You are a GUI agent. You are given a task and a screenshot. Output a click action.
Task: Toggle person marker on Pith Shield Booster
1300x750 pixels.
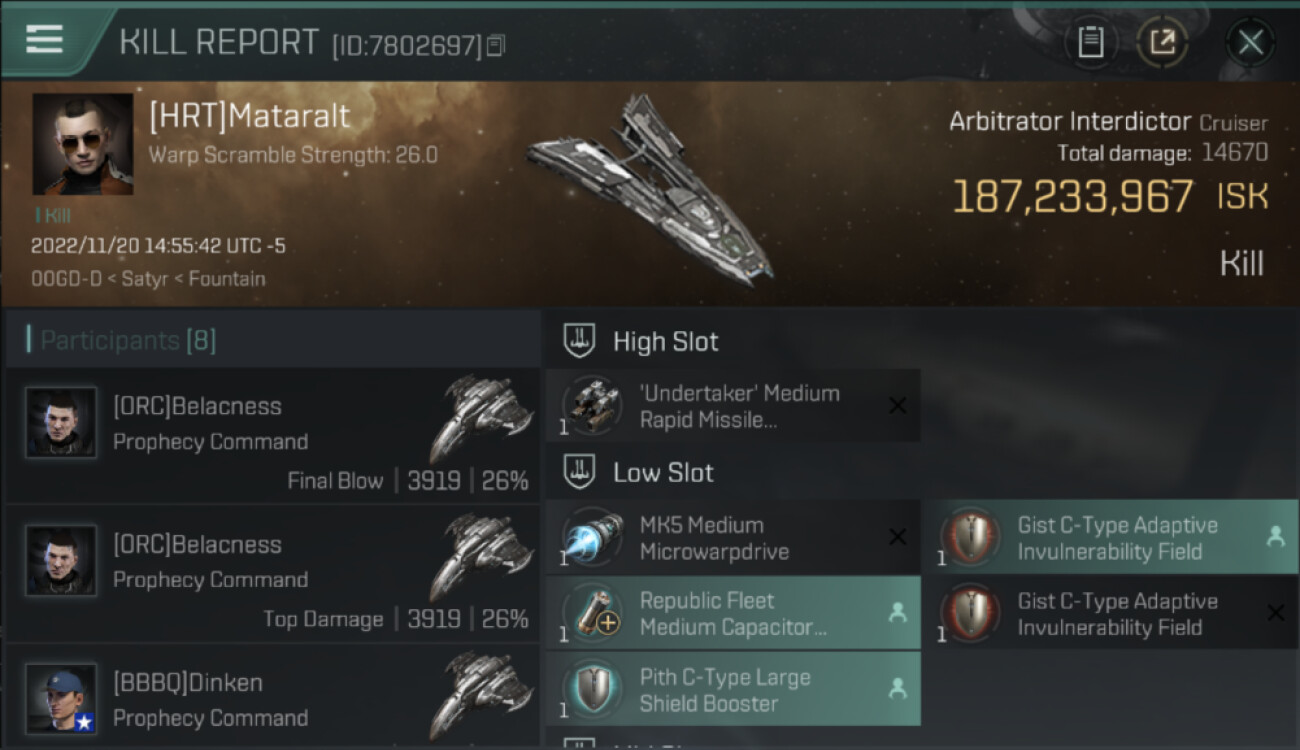(897, 689)
